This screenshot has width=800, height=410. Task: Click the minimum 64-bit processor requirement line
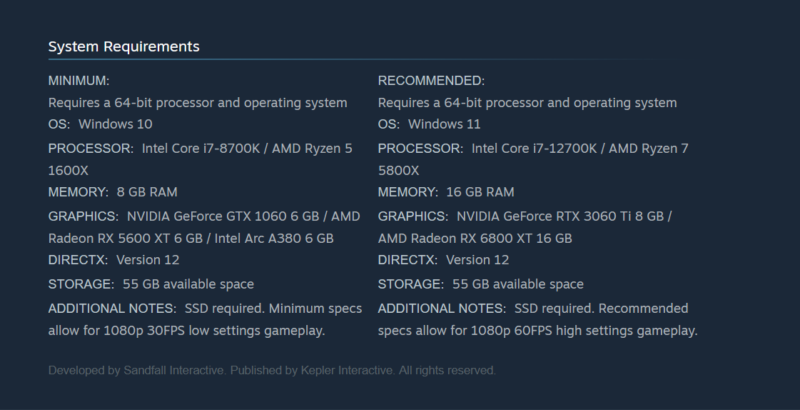click(198, 103)
